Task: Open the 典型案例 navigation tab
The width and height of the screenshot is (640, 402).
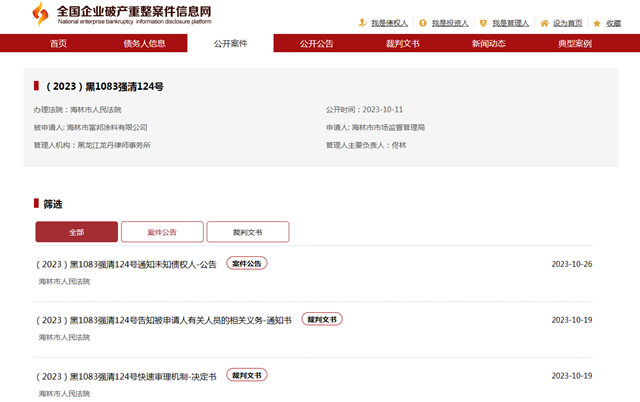Action: tap(575, 43)
